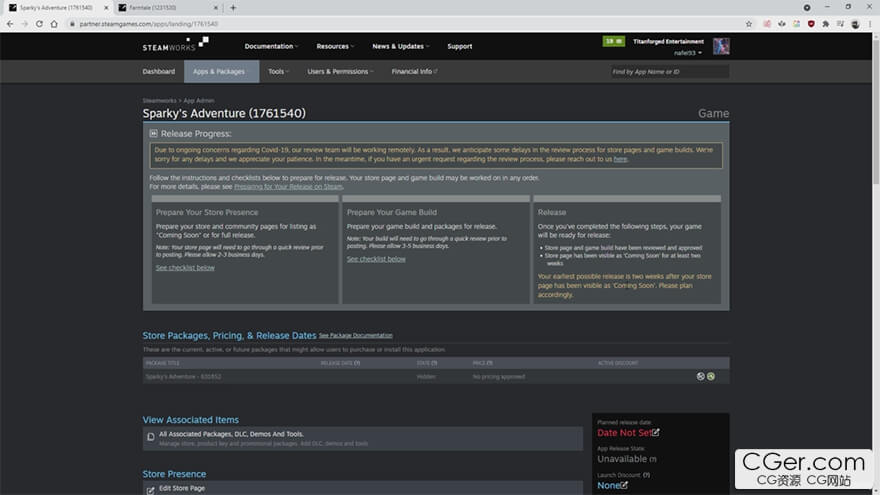
Task: Click the green globe icon in package row
Action: click(x=711, y=377)
